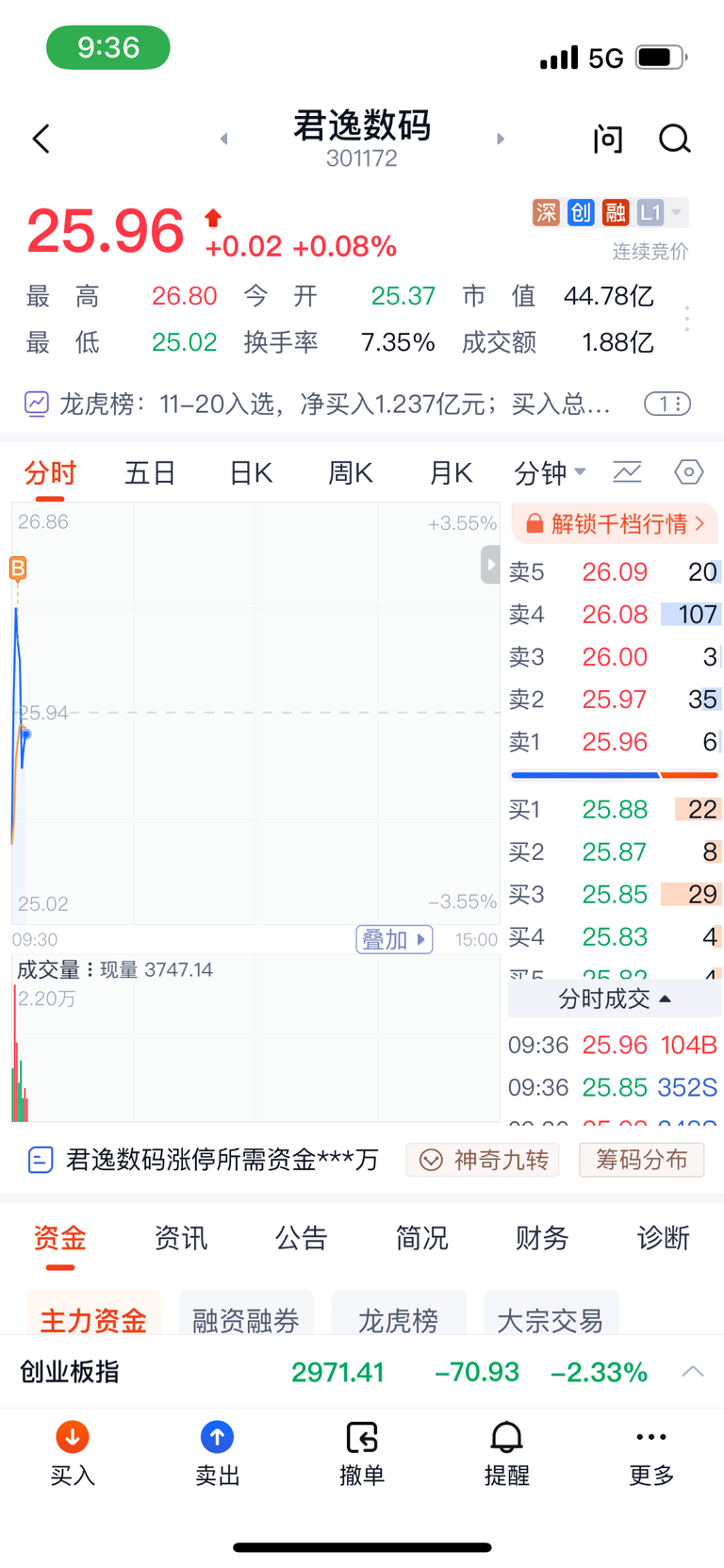Open the 筹码分布 button
Viewport: 724px width, 1568px height.
tap(641, 1160)
